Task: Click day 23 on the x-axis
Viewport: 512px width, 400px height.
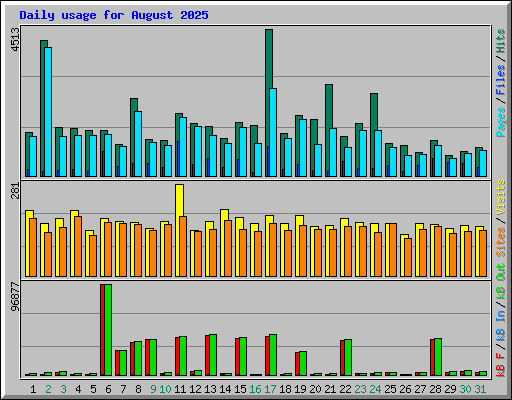Action: (360, 389)
